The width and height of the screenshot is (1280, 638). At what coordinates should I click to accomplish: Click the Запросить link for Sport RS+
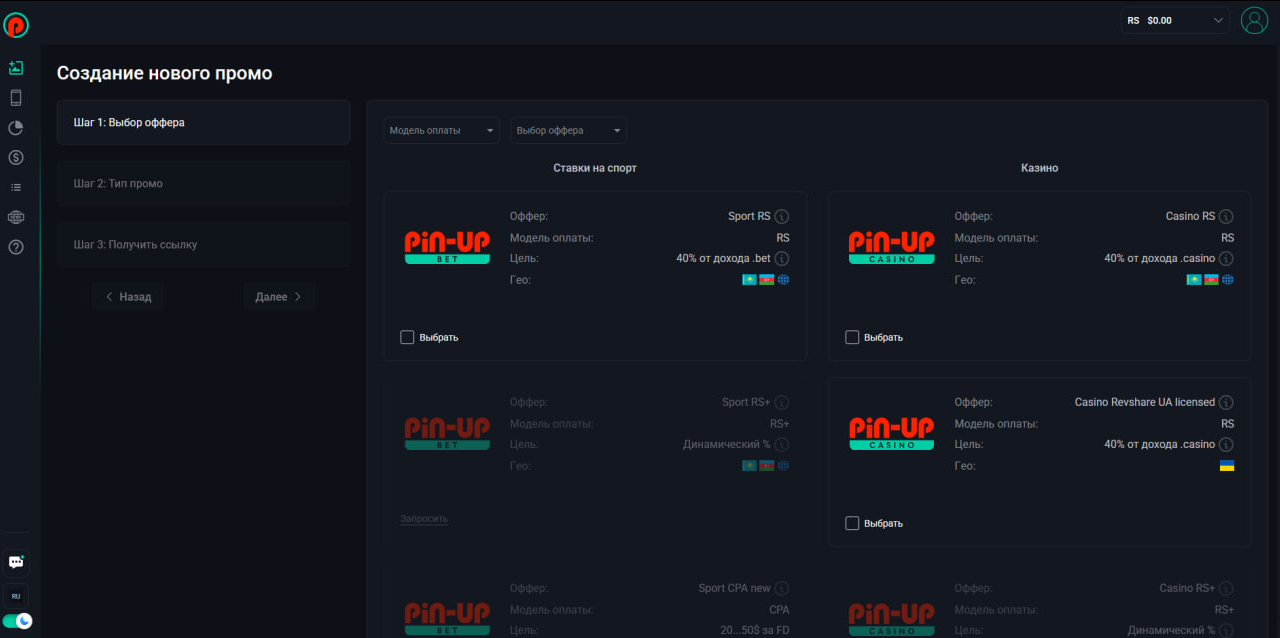coord(424,519)
